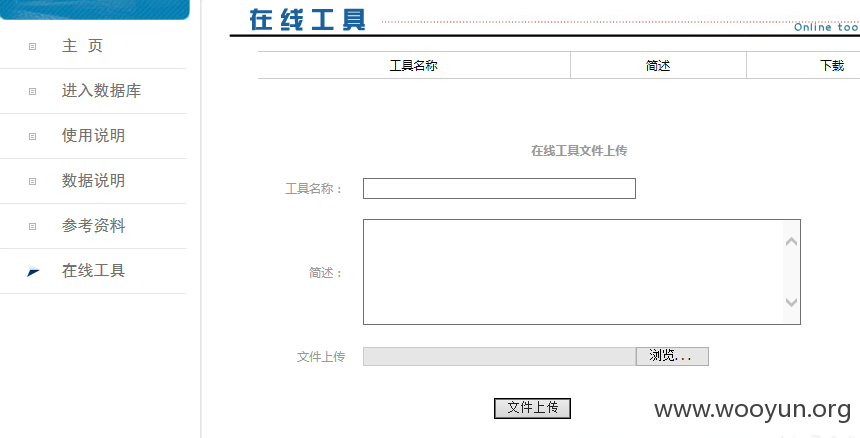Click the 在线工具 page title
The height and width of the screenshot is (438, 860).
coord(308,20)
